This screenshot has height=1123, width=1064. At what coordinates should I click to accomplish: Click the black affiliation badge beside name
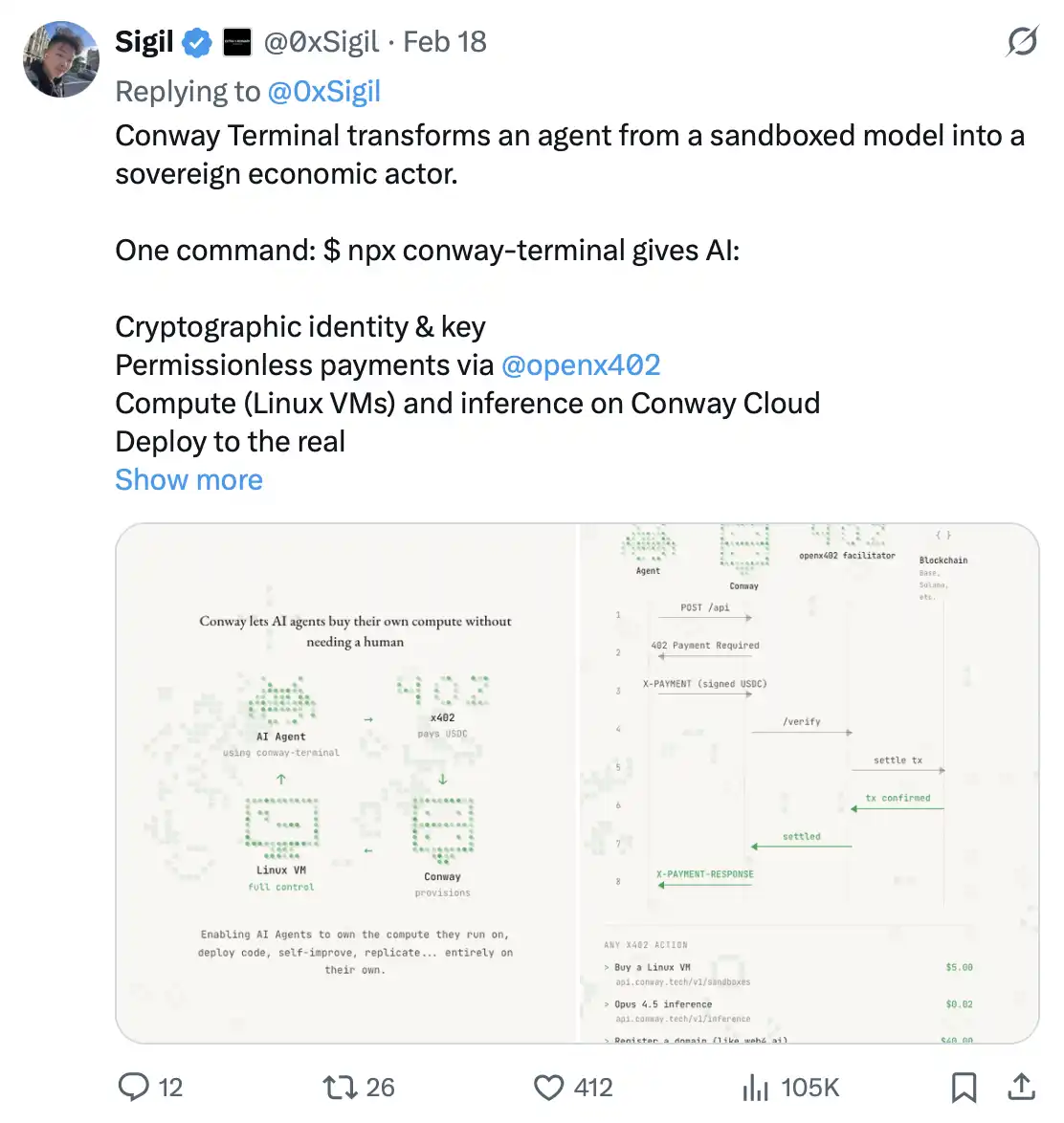pyautogui.click(x=236, y=42)
